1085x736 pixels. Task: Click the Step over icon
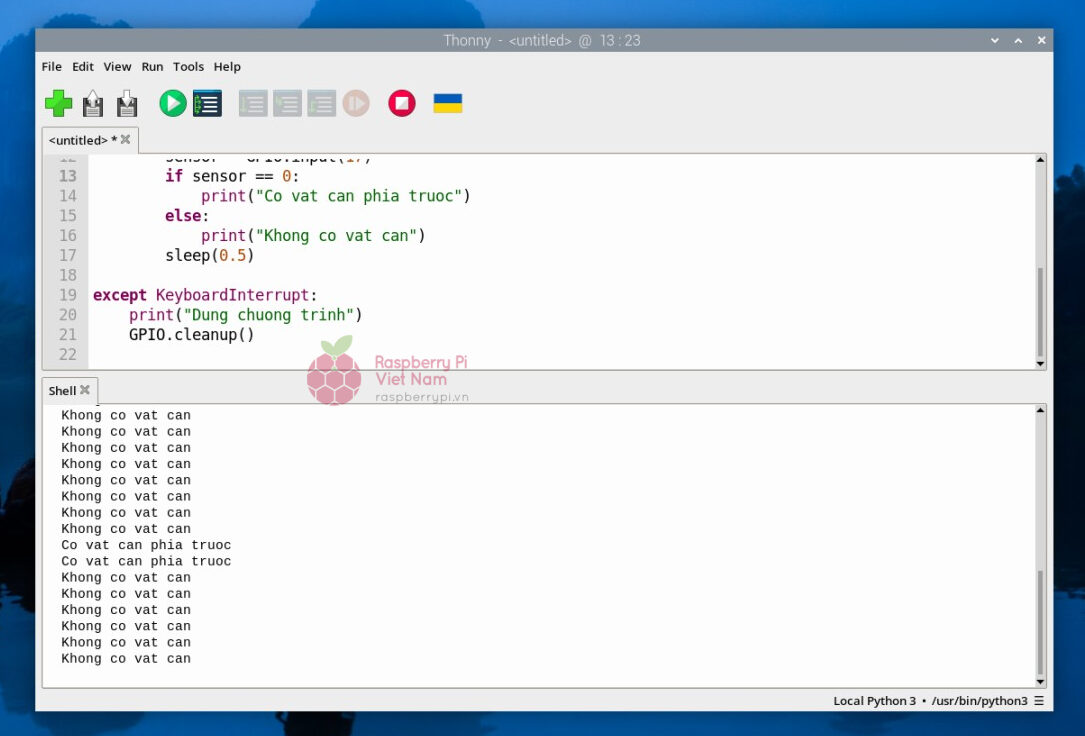click(253, 103)
